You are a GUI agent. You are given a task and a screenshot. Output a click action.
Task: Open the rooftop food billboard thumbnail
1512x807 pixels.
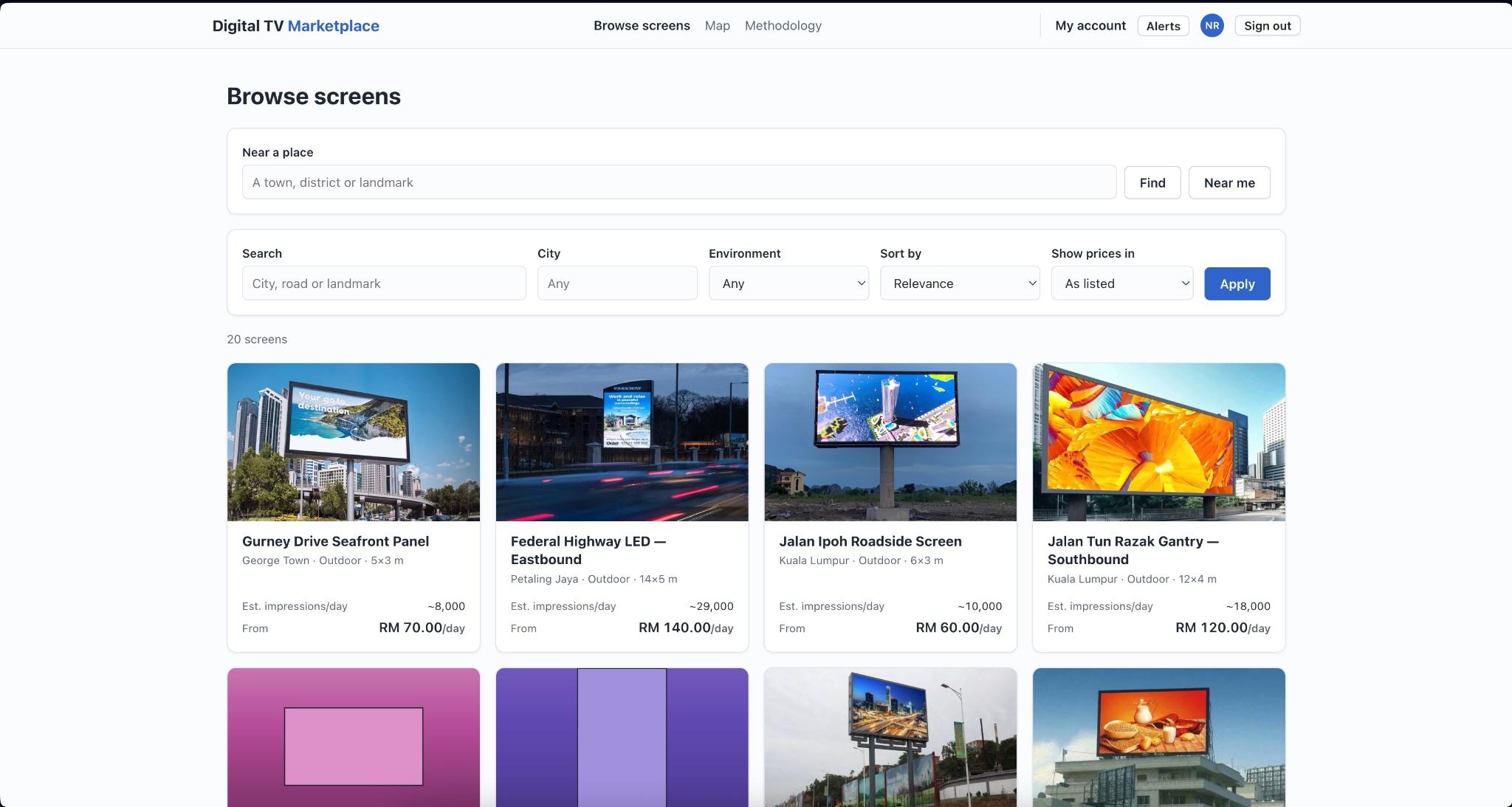pyautogui.click(x=1159, y=738)
